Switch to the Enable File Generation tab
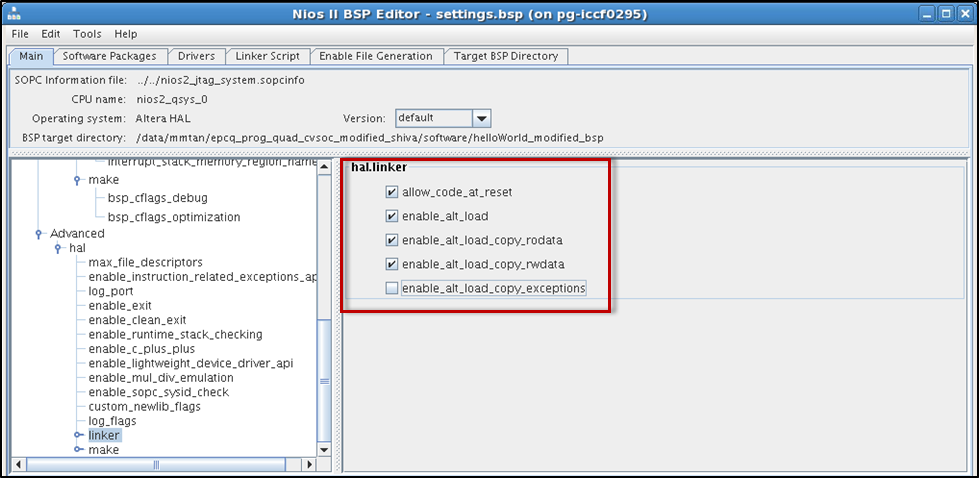The height and width of the screenshot is (478, 979). point(376,56)
